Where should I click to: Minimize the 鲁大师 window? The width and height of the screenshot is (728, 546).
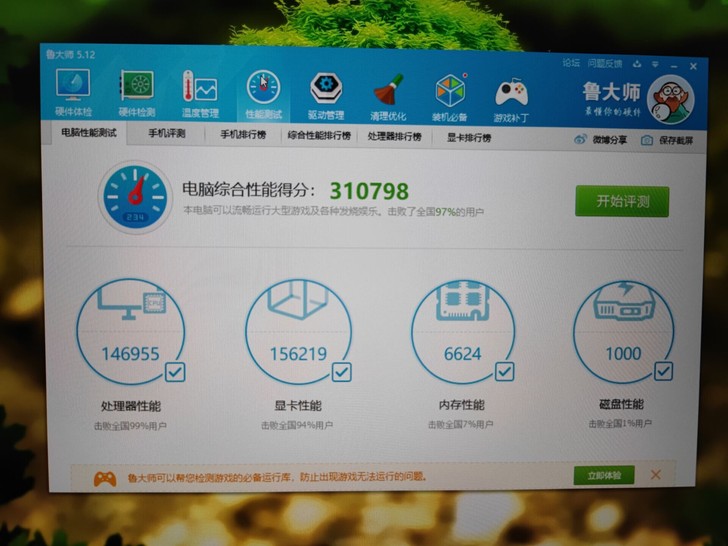674,66
